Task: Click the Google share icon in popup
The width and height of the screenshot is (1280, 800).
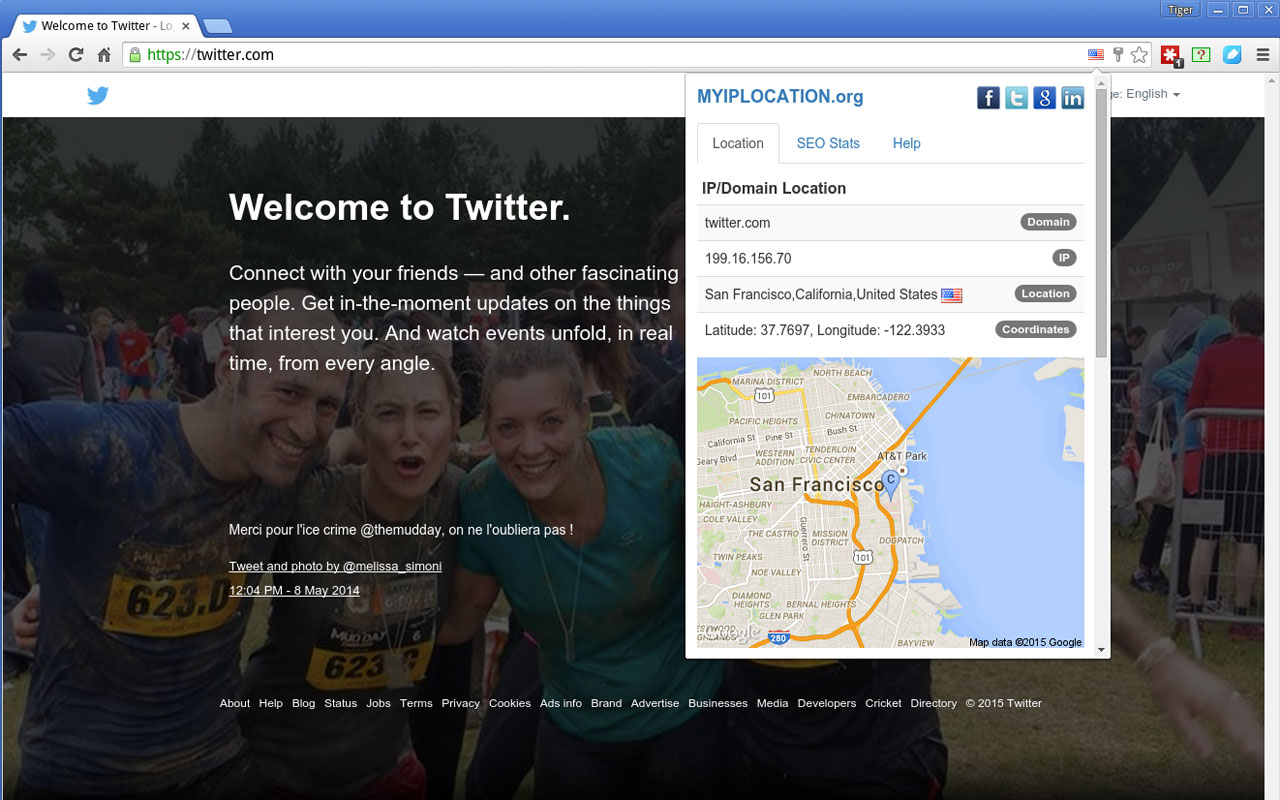Action: 1044,97
